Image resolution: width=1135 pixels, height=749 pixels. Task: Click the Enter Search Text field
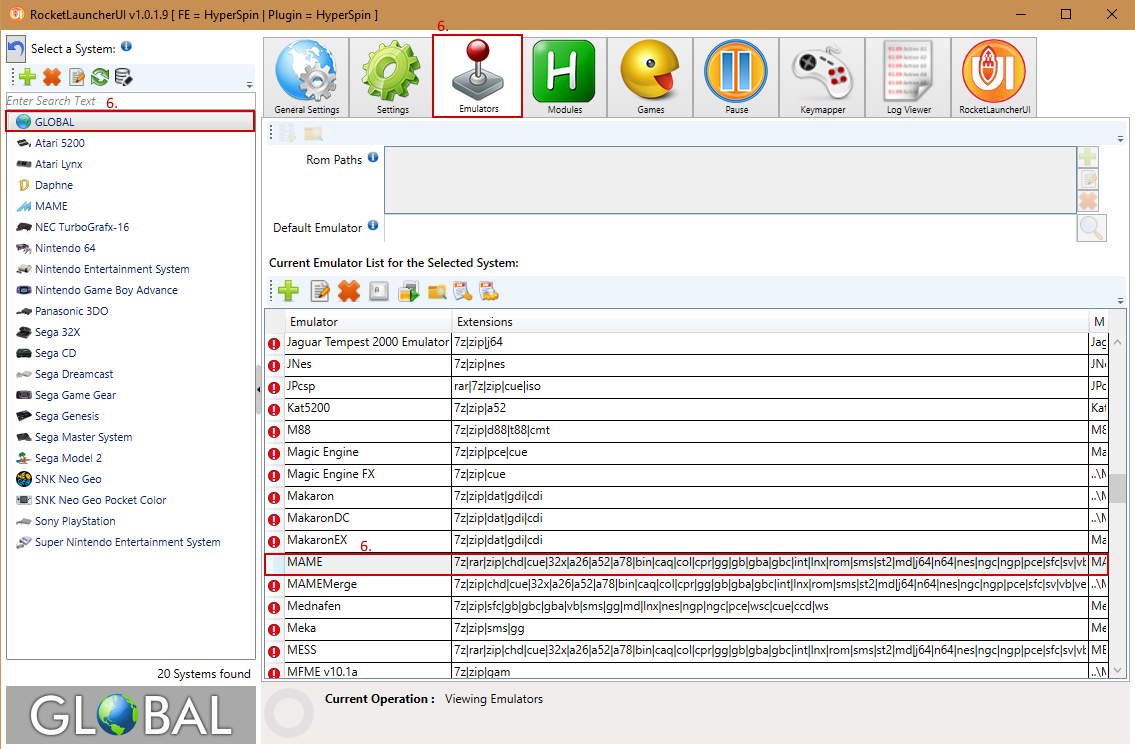(130, 101)
